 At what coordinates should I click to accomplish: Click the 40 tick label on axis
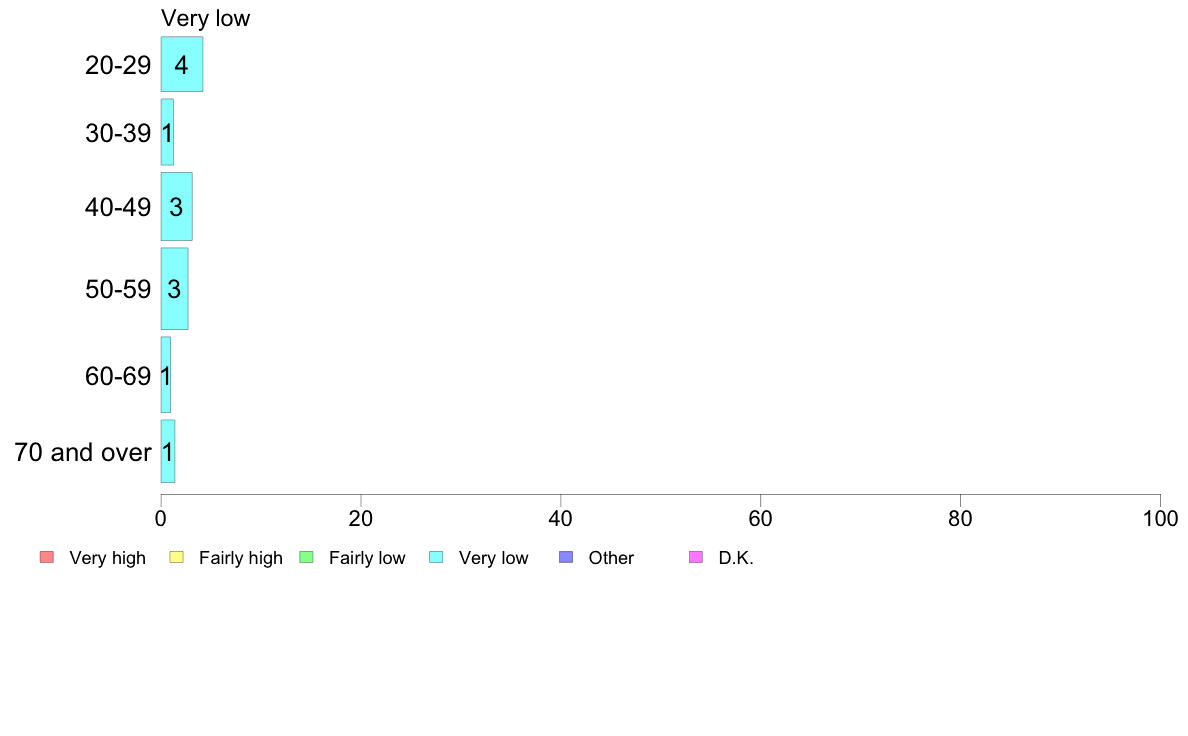(561, 518)
